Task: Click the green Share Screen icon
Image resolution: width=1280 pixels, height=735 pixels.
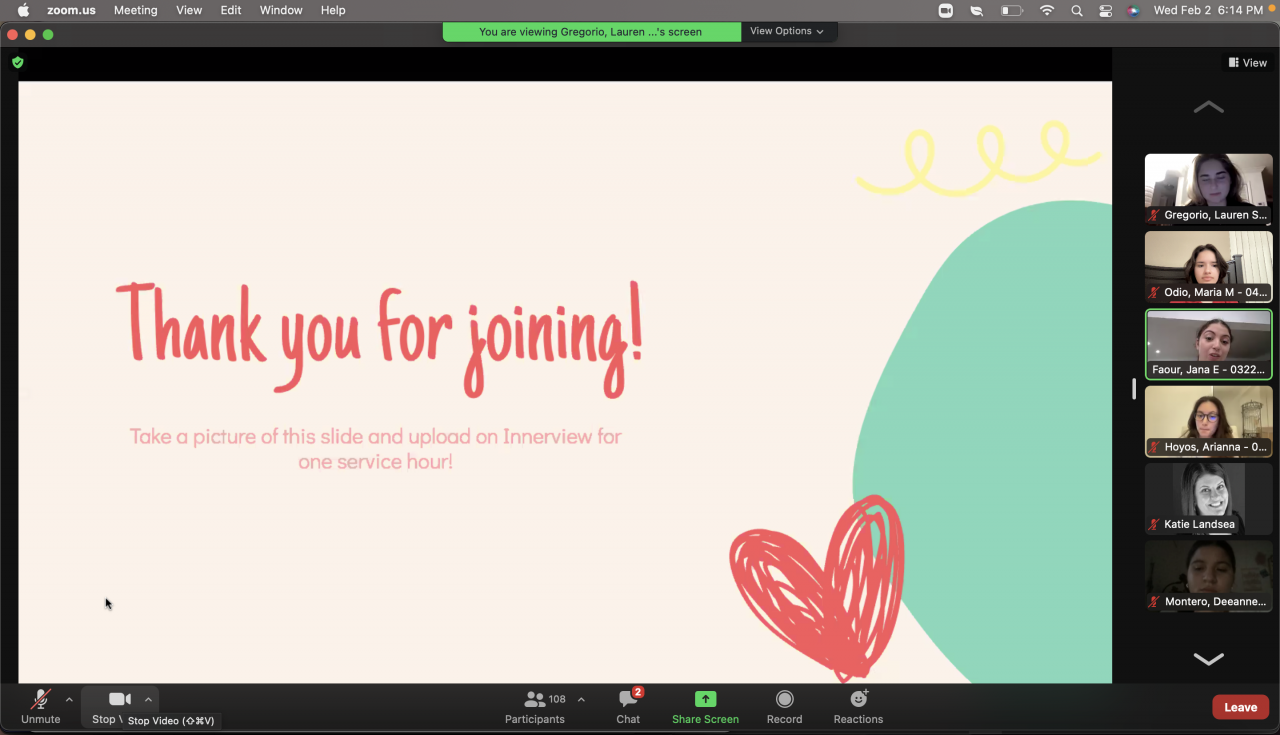Action: [706, 699]
